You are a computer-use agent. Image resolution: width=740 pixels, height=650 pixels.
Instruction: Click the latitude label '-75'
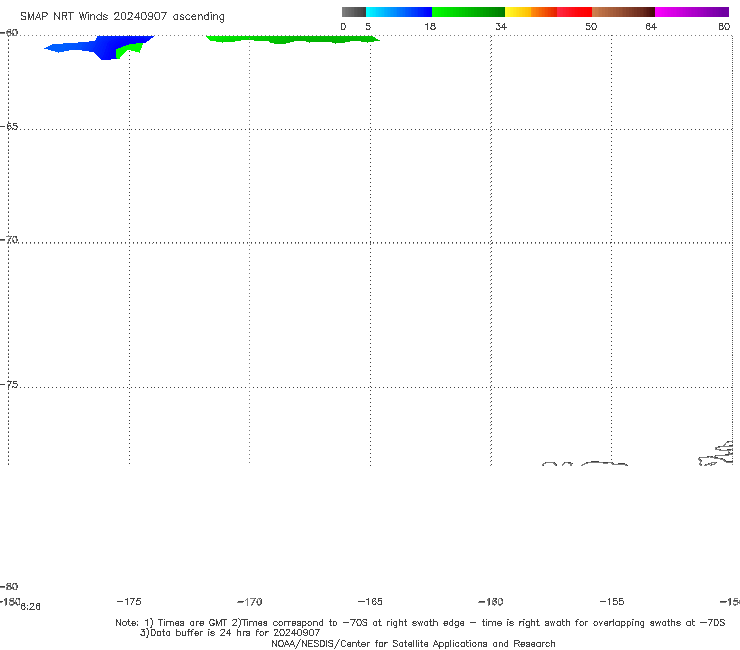(9, 385)
